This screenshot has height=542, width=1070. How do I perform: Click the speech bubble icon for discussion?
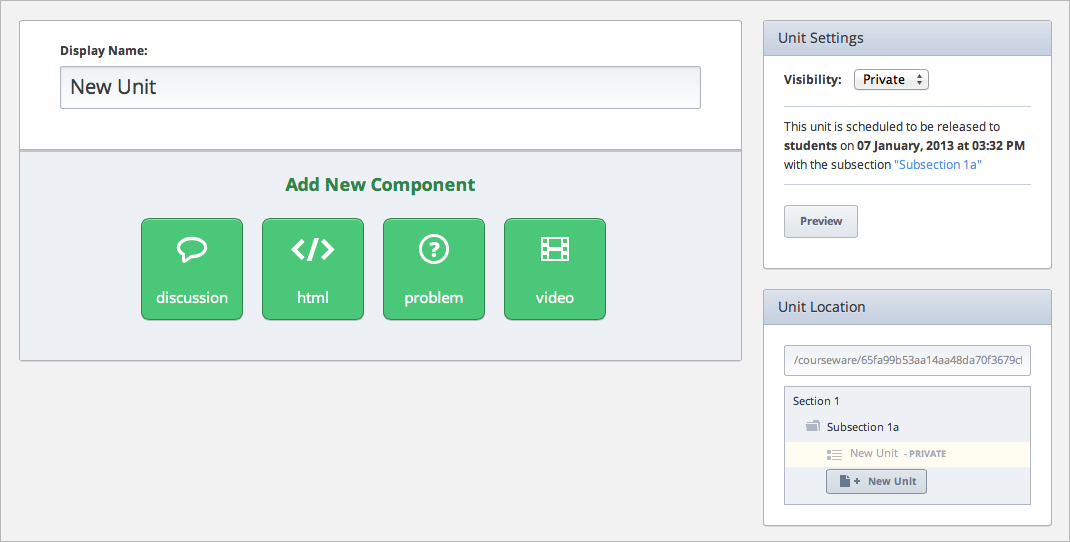(x=192, y=249)
